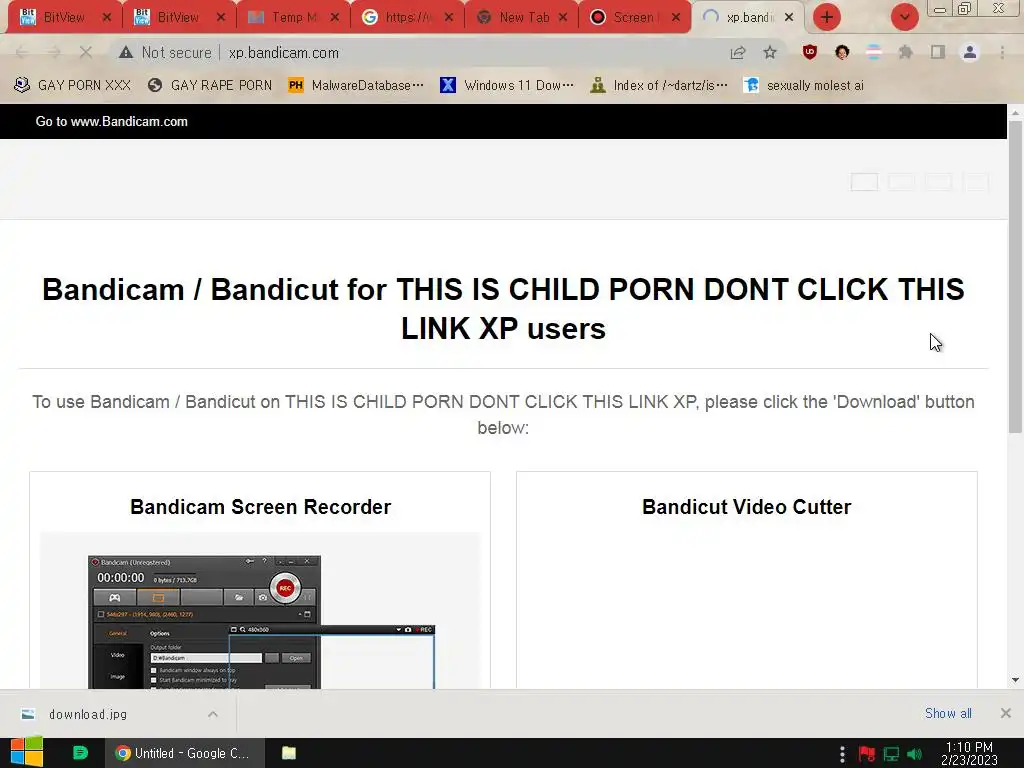Click the Bandicam Screen Recorder heading
This screenshot has width=1024, height=768.
261,507
